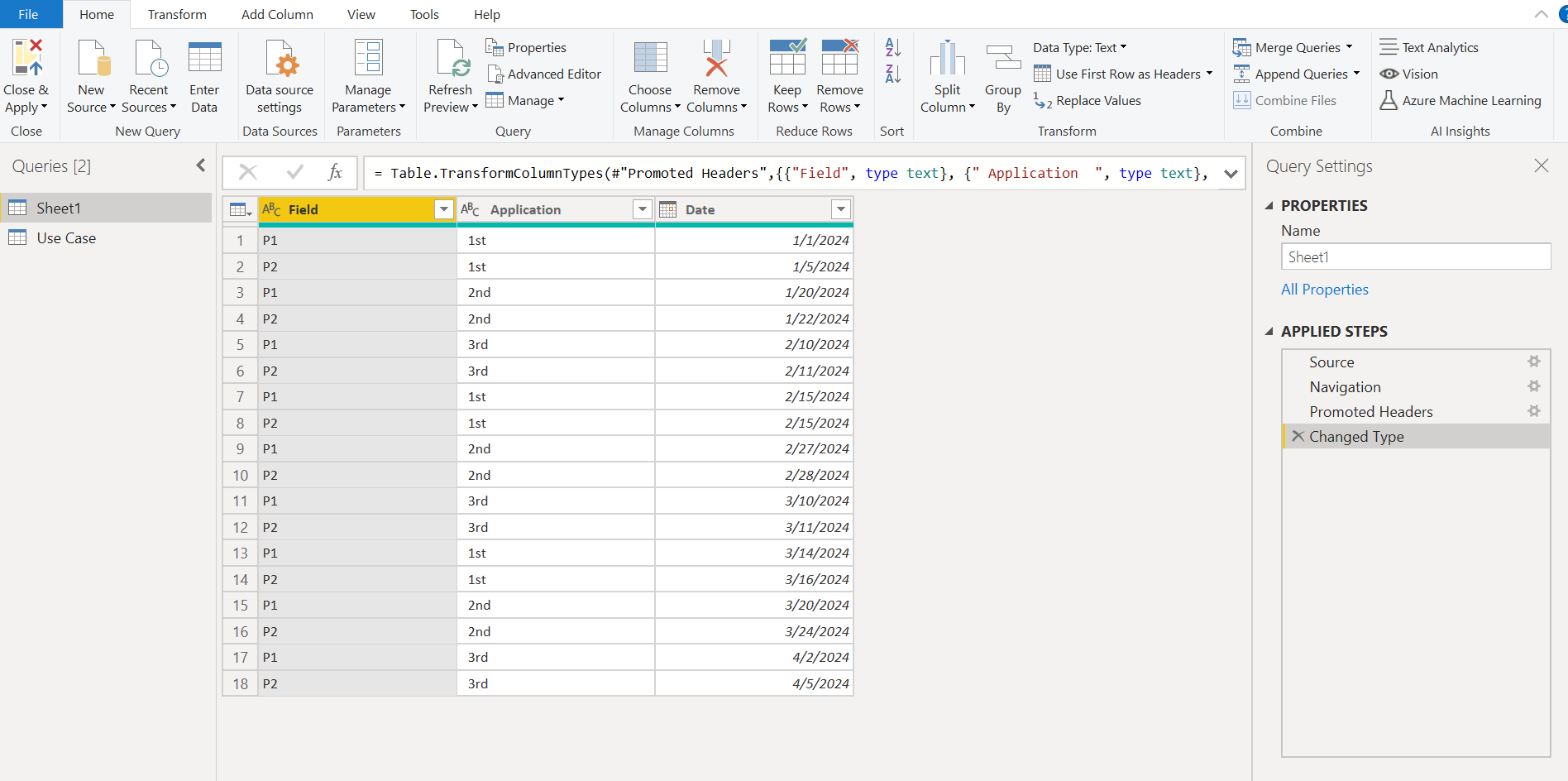Click the Remove Rows icon
1568x781 pixels.
tap(839, 58)
